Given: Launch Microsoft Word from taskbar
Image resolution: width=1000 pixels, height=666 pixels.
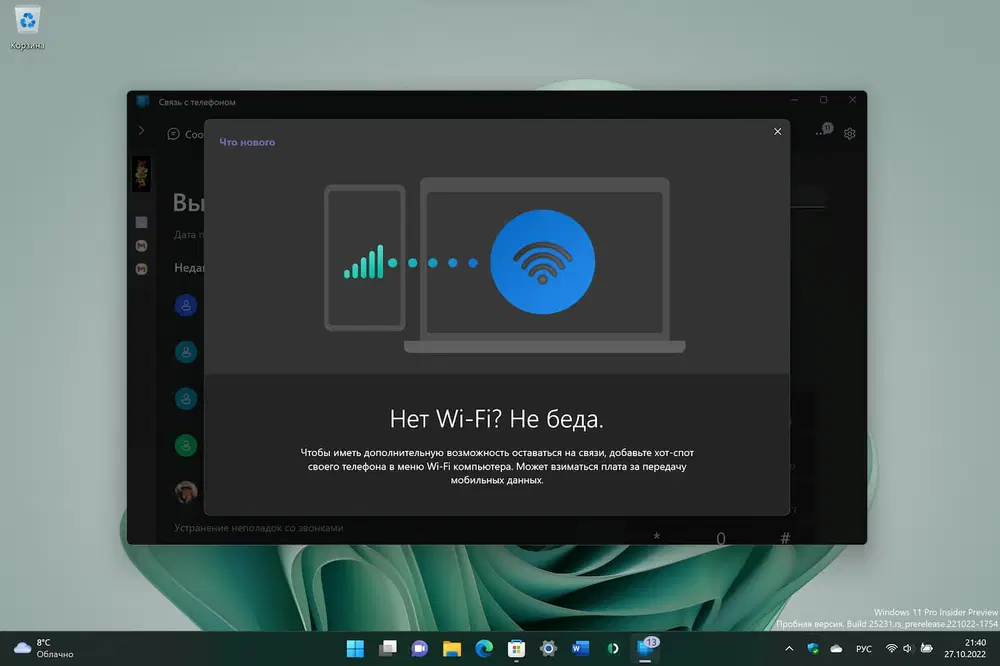Looking at the screenshot, I should tap(580, 649).
